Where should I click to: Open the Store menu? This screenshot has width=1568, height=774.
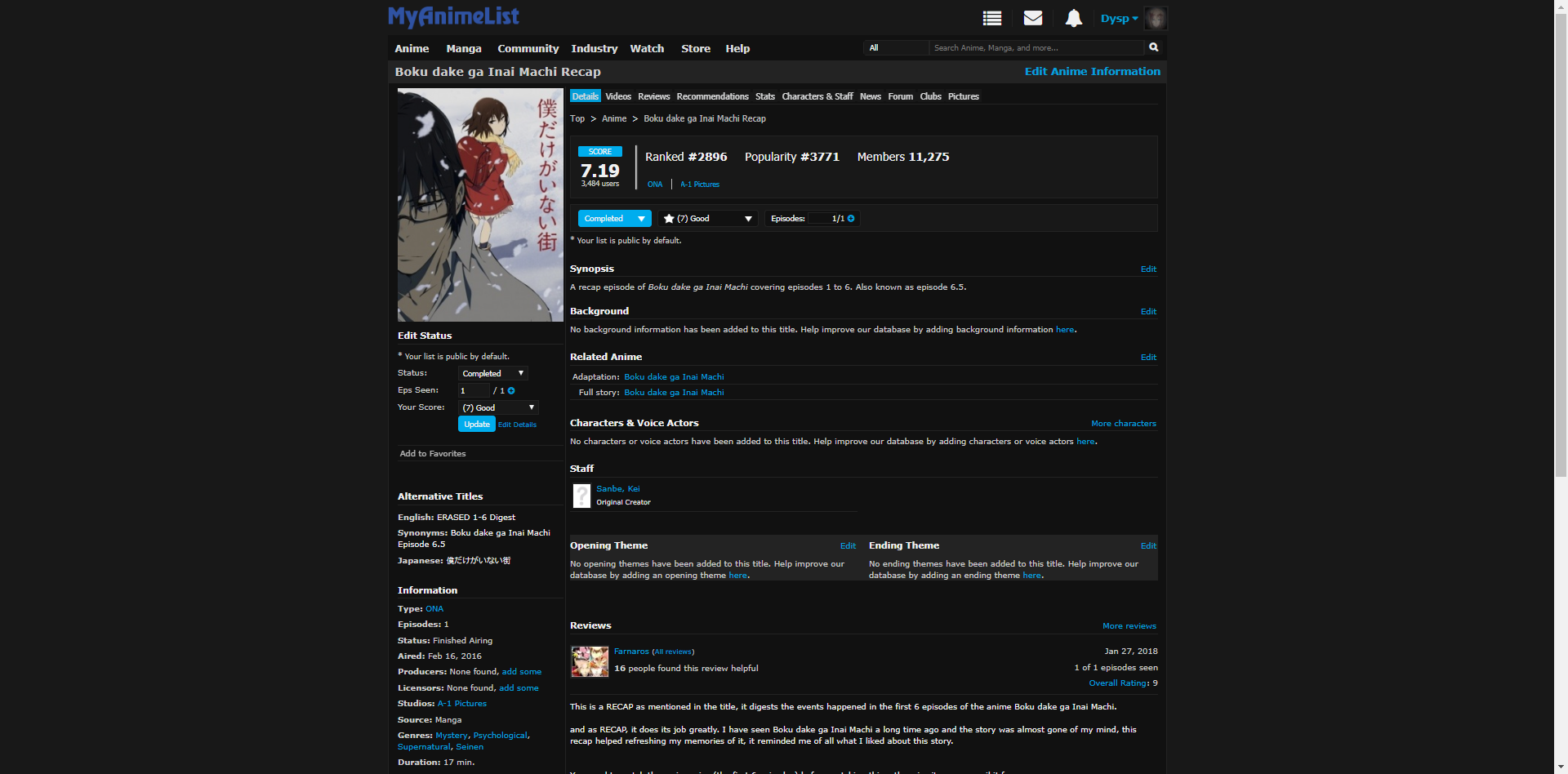pos(696,48)
